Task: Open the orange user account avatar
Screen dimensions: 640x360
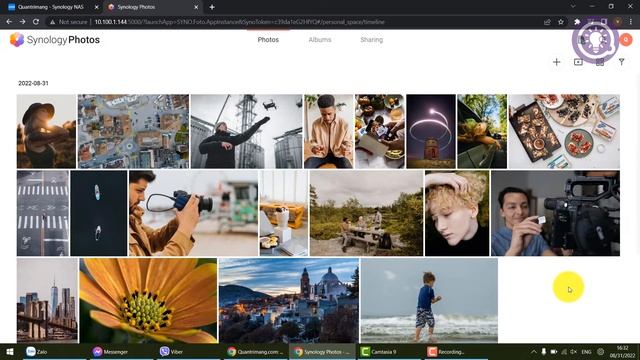Action: 626,40
